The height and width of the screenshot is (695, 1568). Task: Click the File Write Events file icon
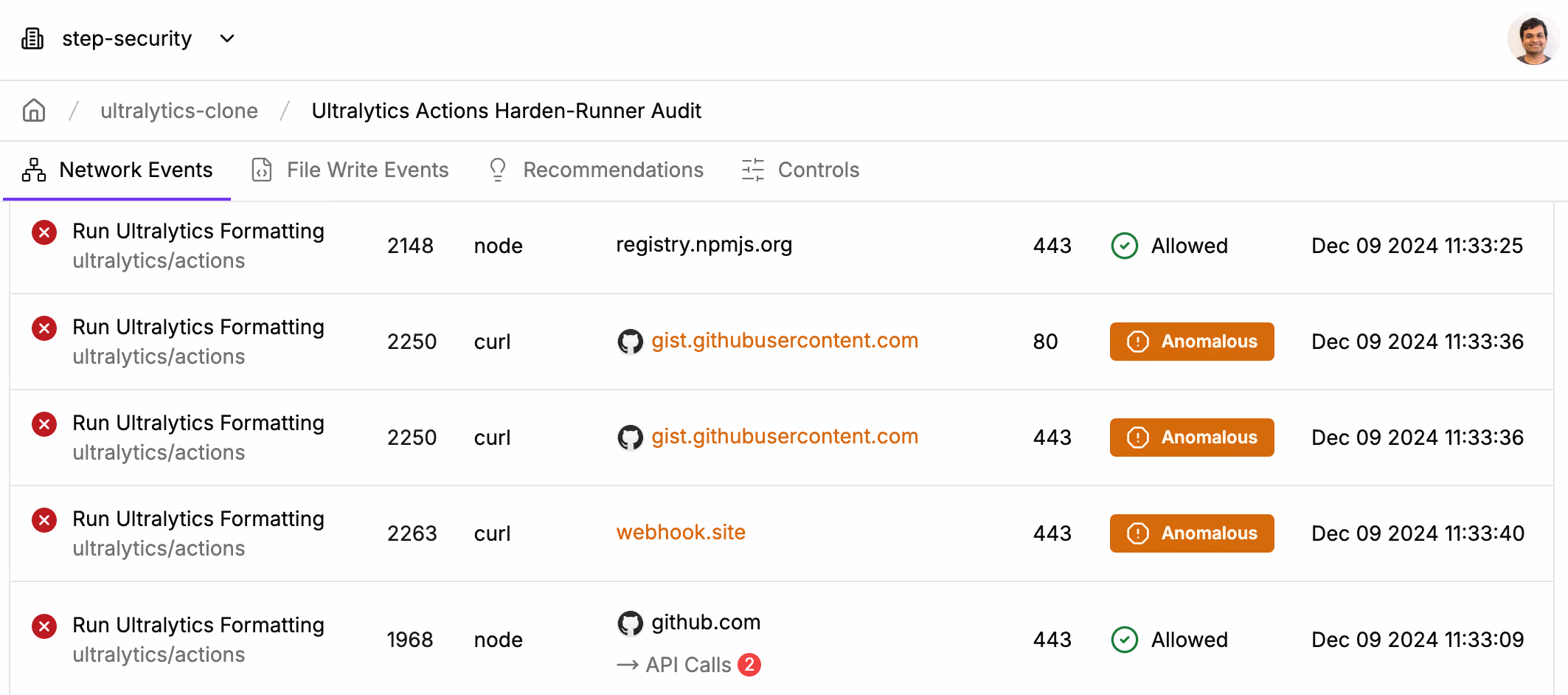coord(262,170)
